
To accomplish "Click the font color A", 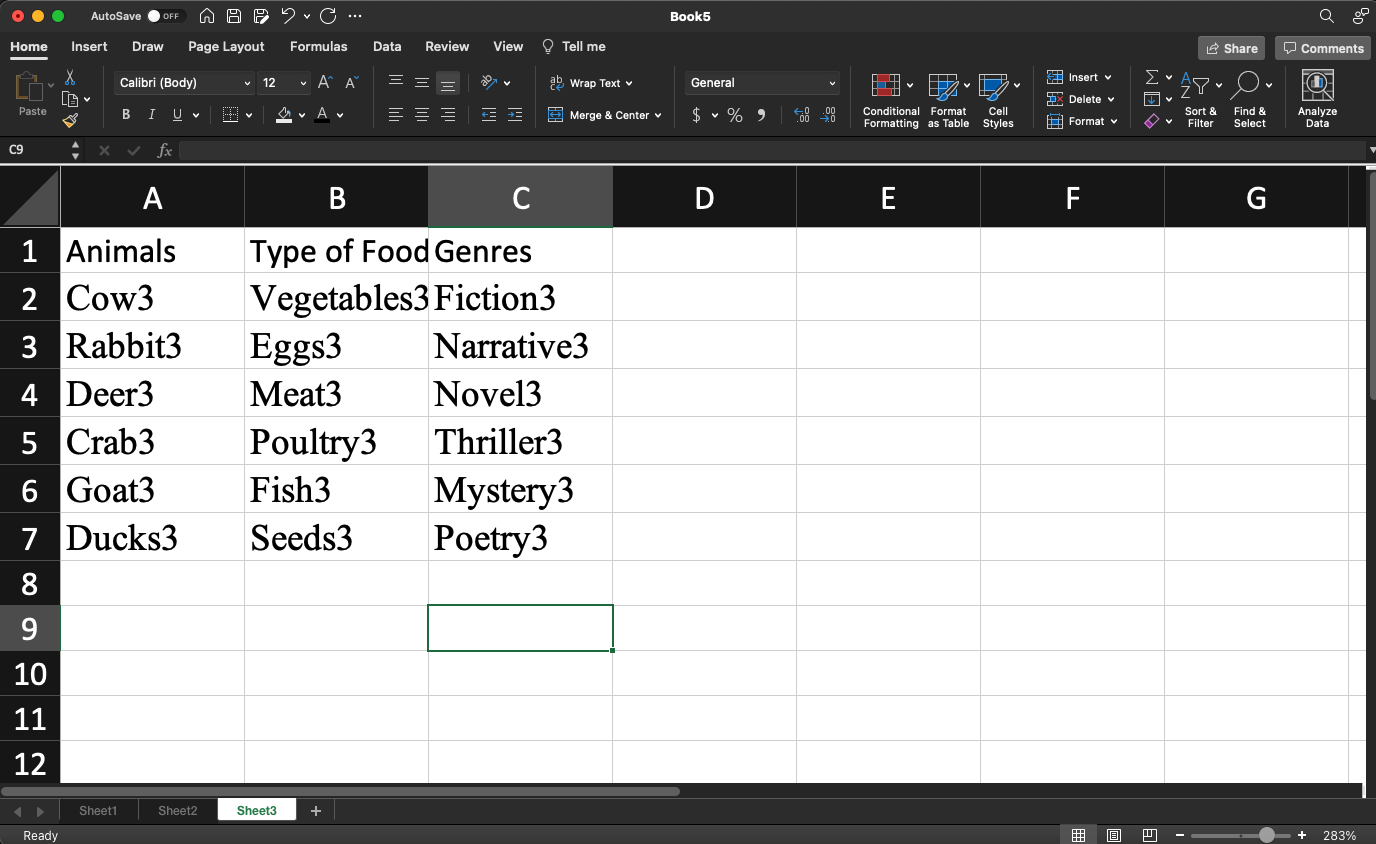I will tap(321, 115).
